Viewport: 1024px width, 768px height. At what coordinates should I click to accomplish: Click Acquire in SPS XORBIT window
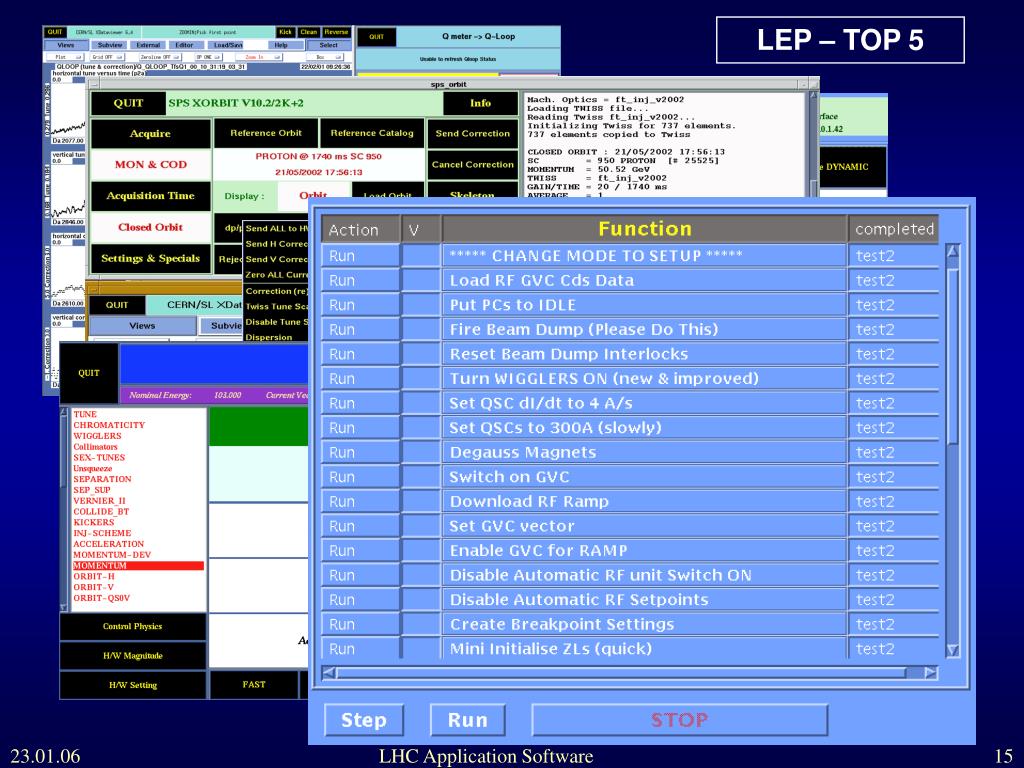(150, 134)
